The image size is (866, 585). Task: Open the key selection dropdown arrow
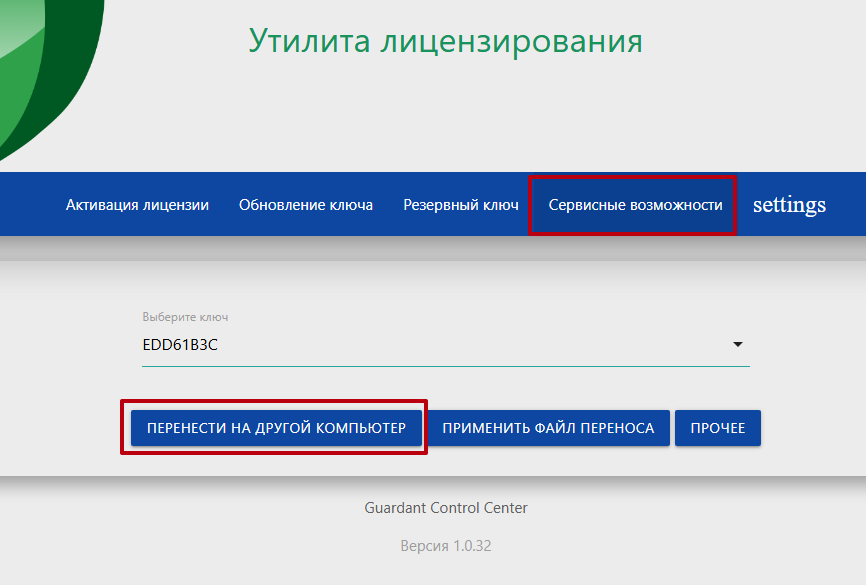click(738, 344)
